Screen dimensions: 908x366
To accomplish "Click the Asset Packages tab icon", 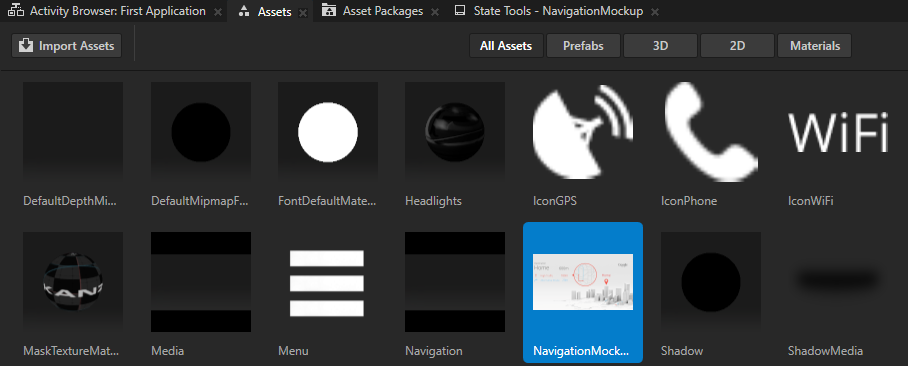I will click(x=329, y=11).
